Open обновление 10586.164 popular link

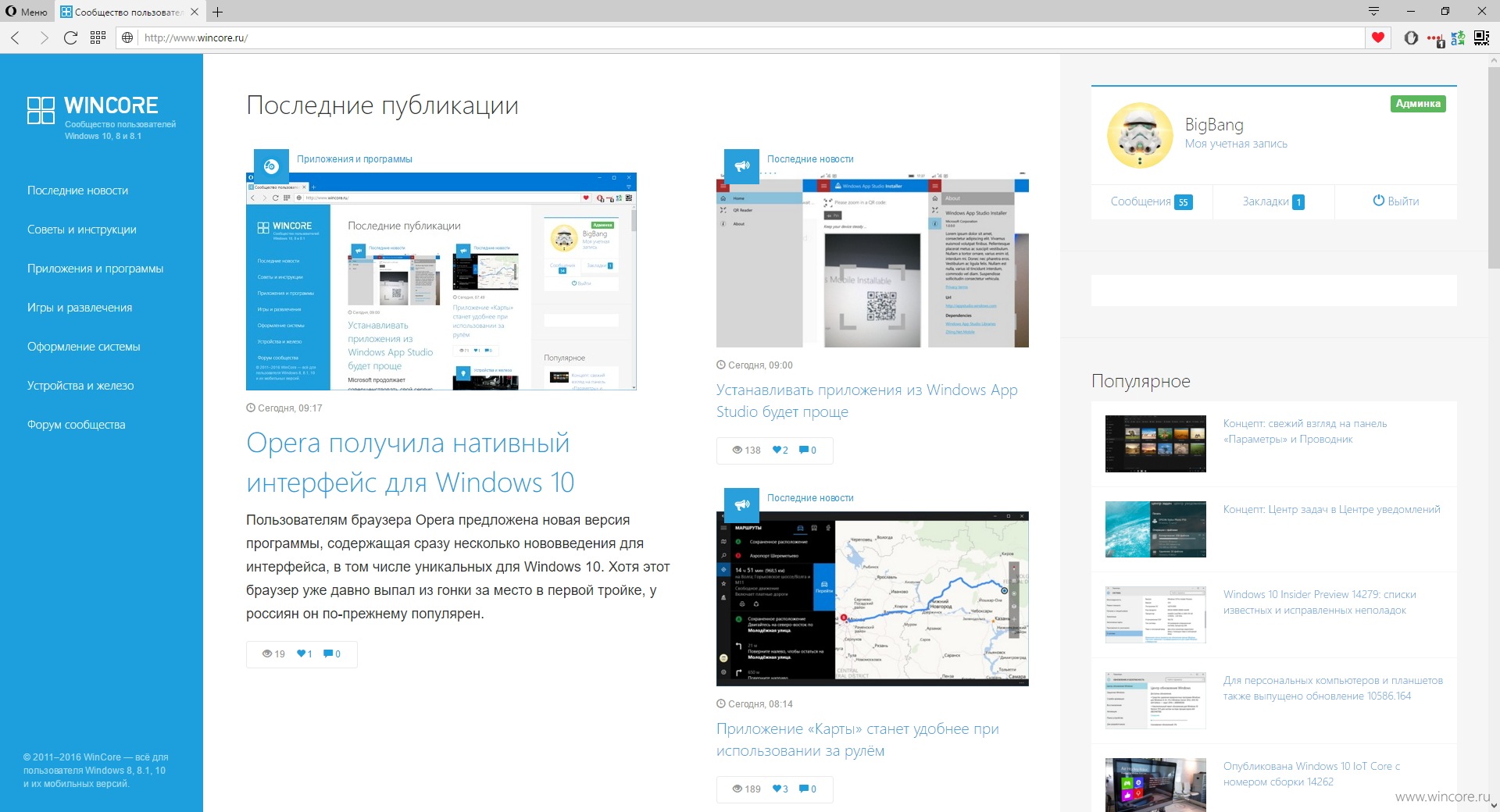[x=1333, y=688]
